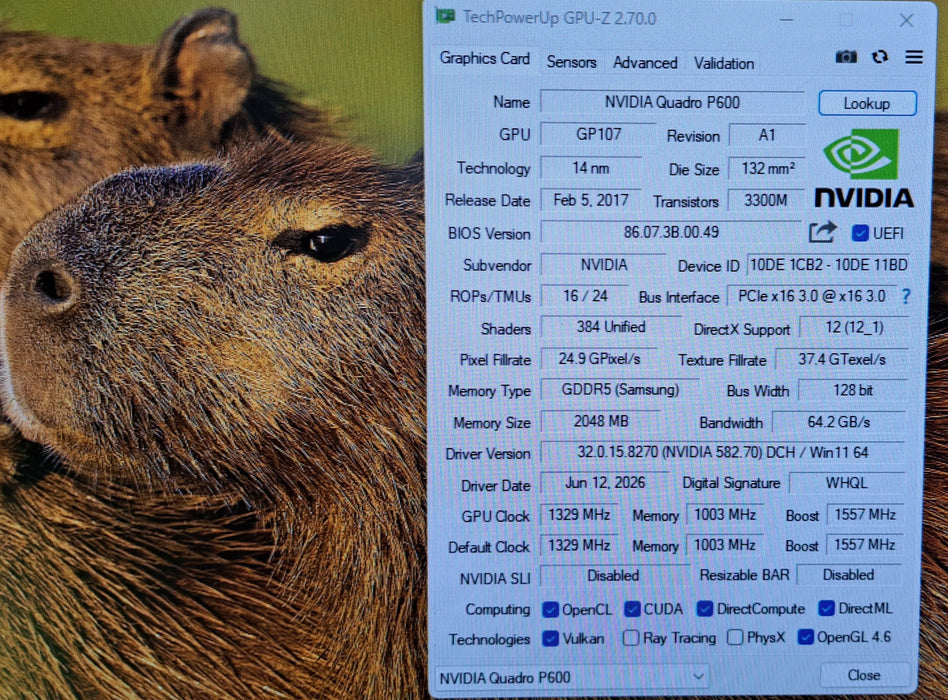948x700 pixels.
Task: Toggle the PhysX checkbox
Action: coord(735,637)
